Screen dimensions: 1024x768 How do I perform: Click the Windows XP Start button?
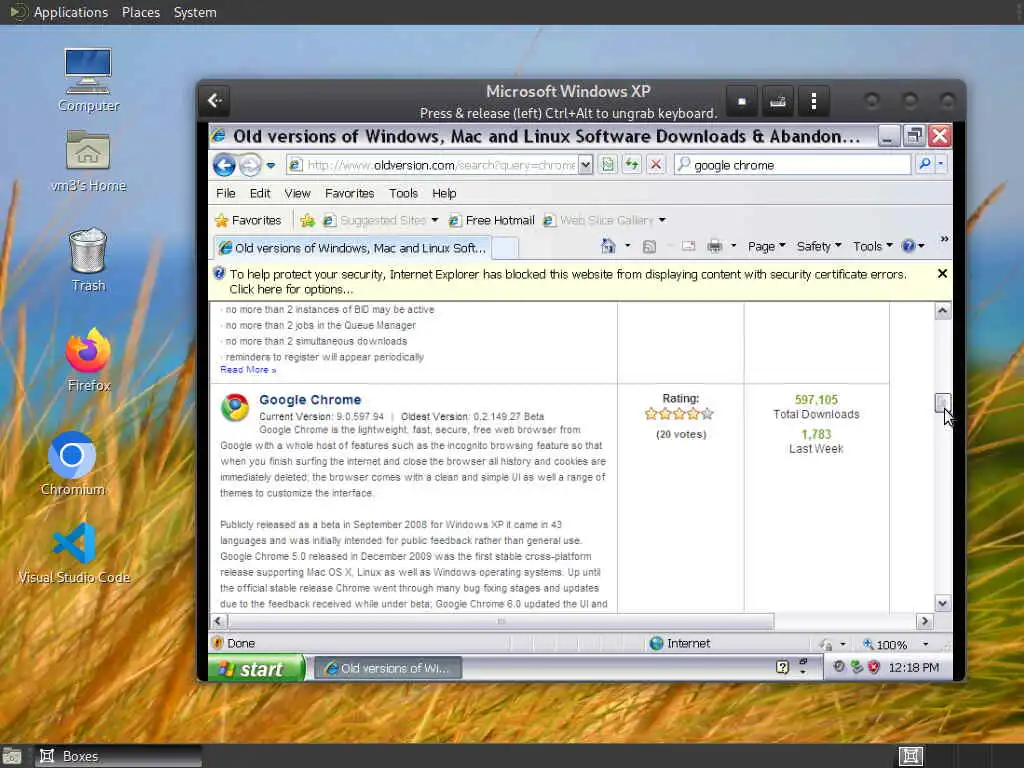coord(257,668)
